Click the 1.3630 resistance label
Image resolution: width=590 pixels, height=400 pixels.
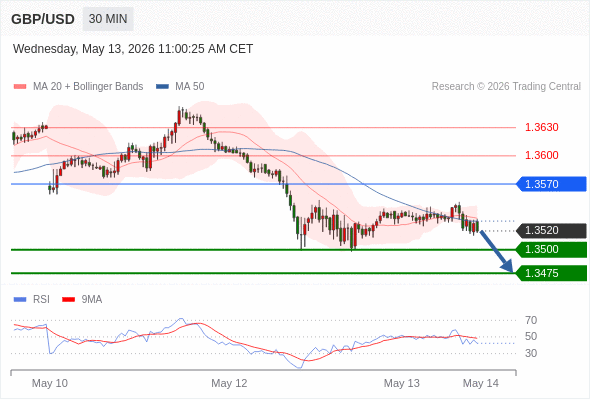541,127
